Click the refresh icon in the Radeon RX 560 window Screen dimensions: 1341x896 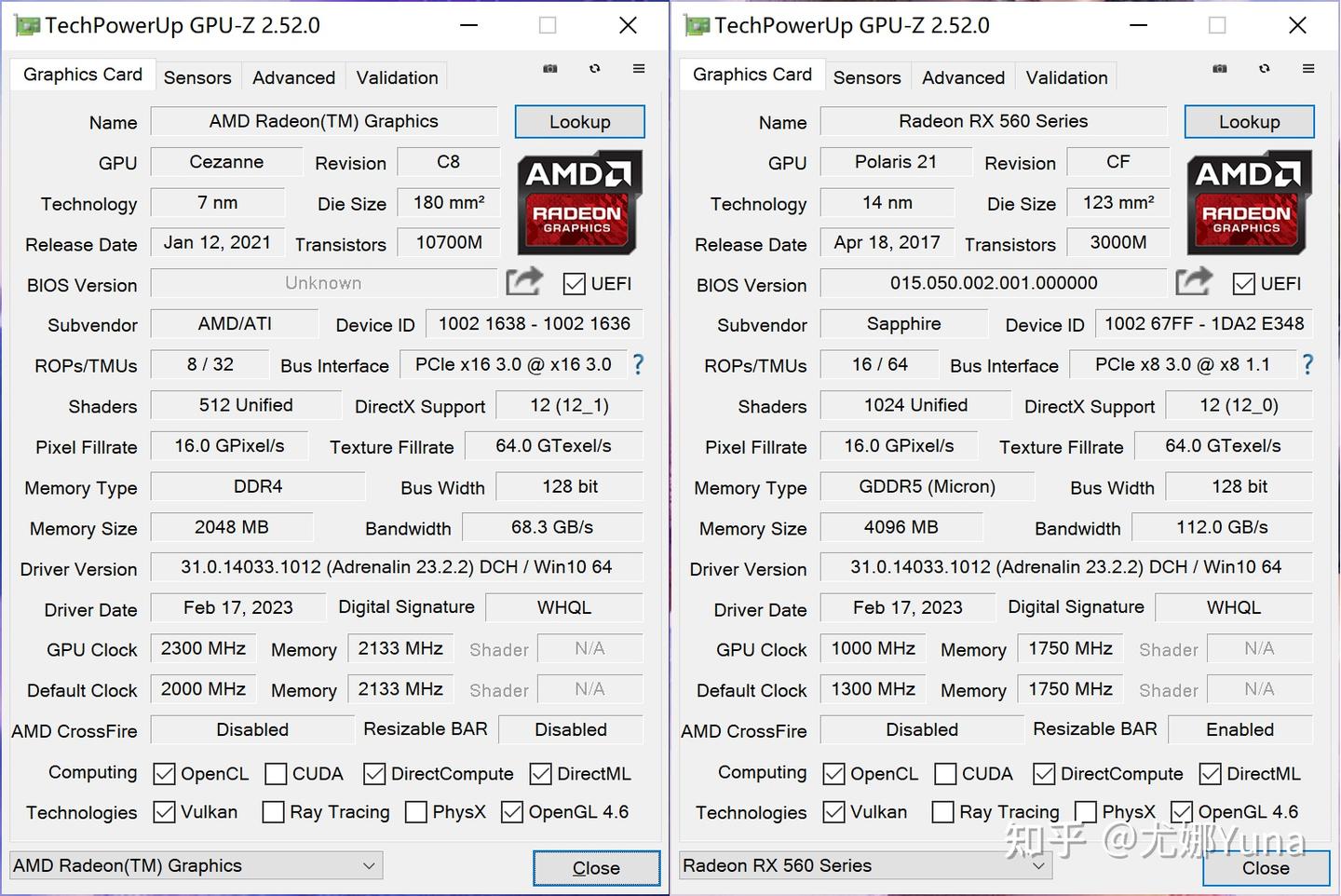click(1265, 68)
